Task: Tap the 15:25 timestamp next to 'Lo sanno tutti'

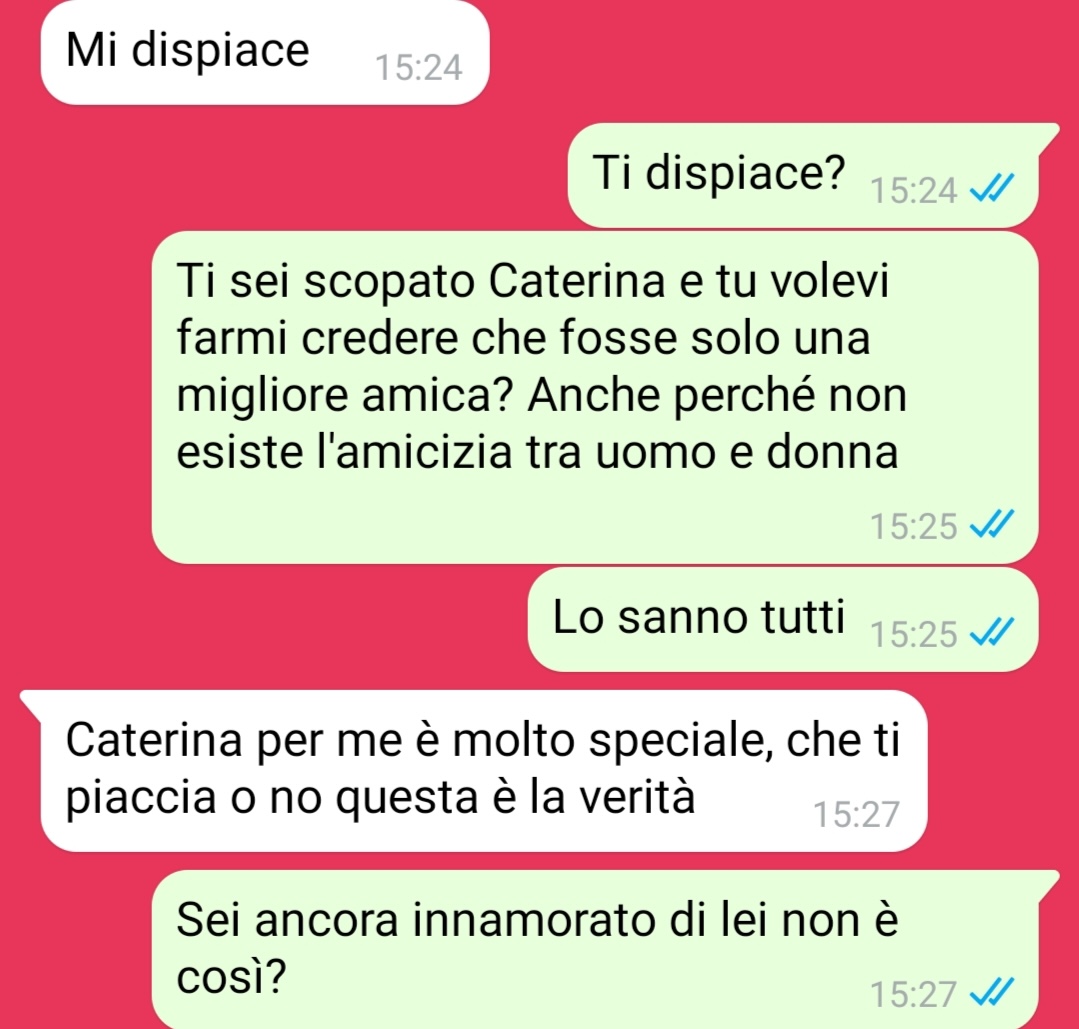Action: click(x=913, y=635)
